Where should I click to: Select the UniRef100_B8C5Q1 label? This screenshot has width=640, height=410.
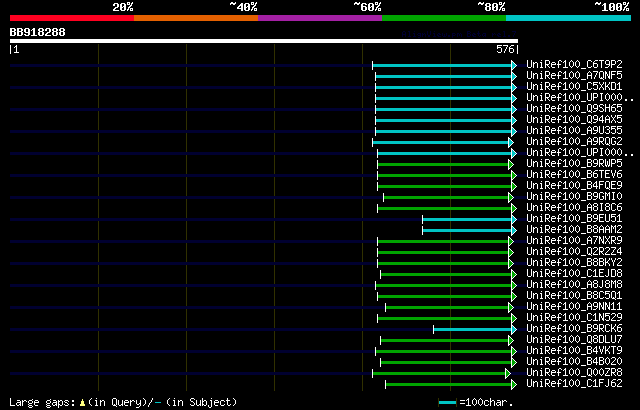(x=574, y=296)
